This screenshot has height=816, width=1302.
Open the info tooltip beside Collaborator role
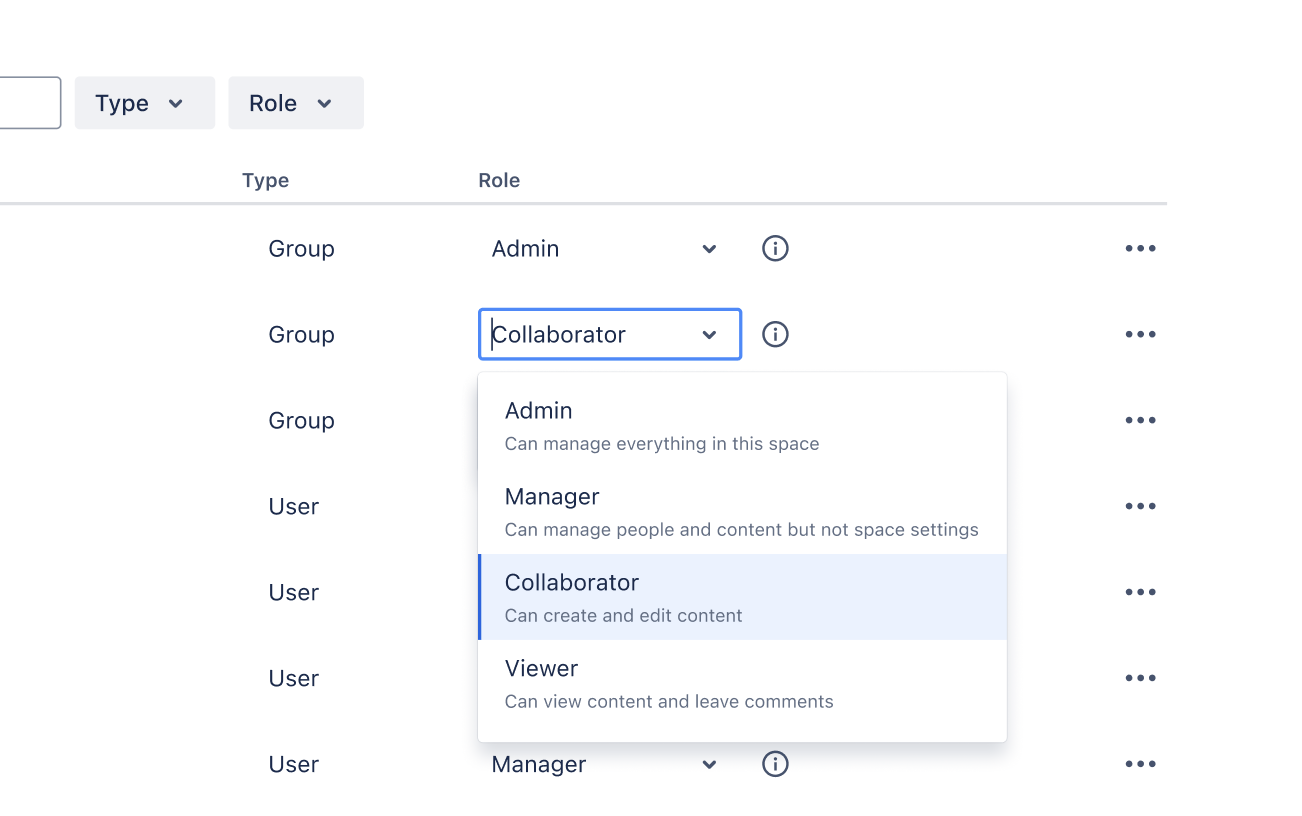[x=775, y=334]
